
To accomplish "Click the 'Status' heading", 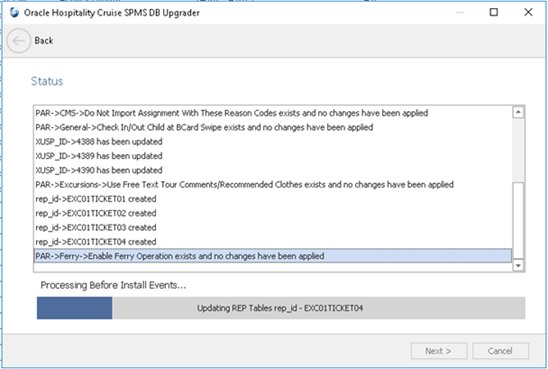I will pos(47,81).
